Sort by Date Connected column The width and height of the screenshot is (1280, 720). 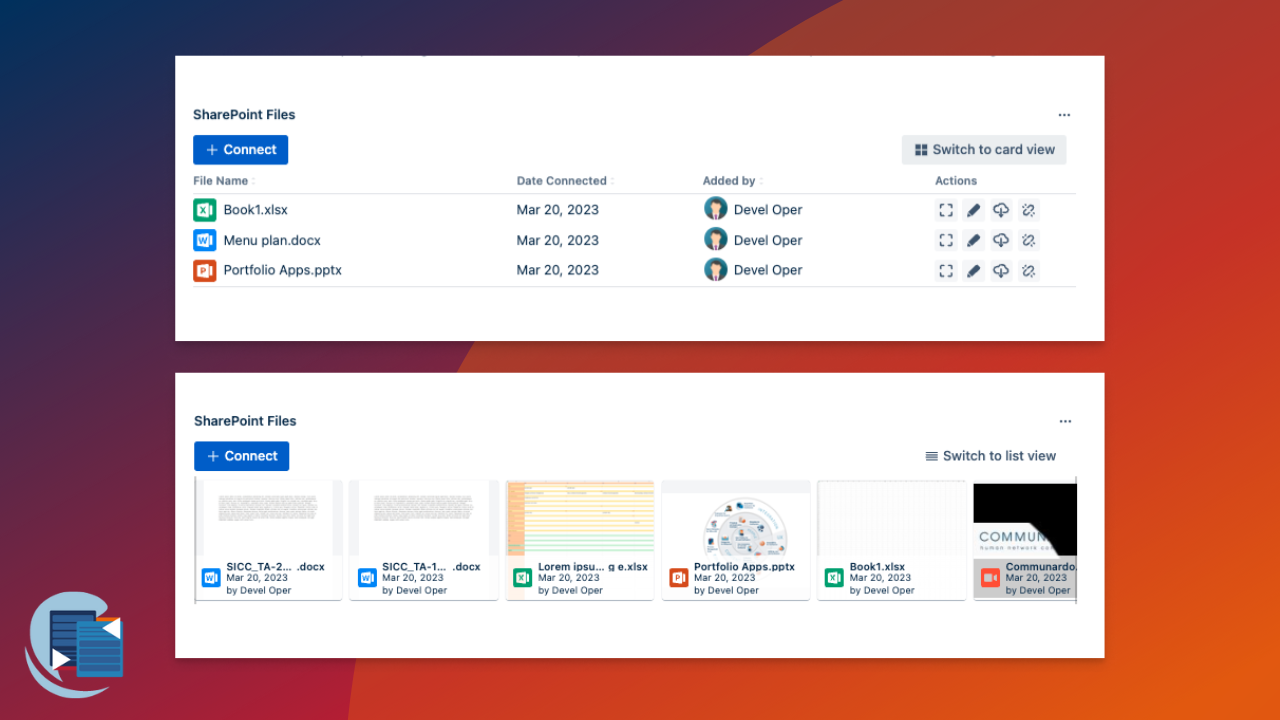tap(565, 181)
